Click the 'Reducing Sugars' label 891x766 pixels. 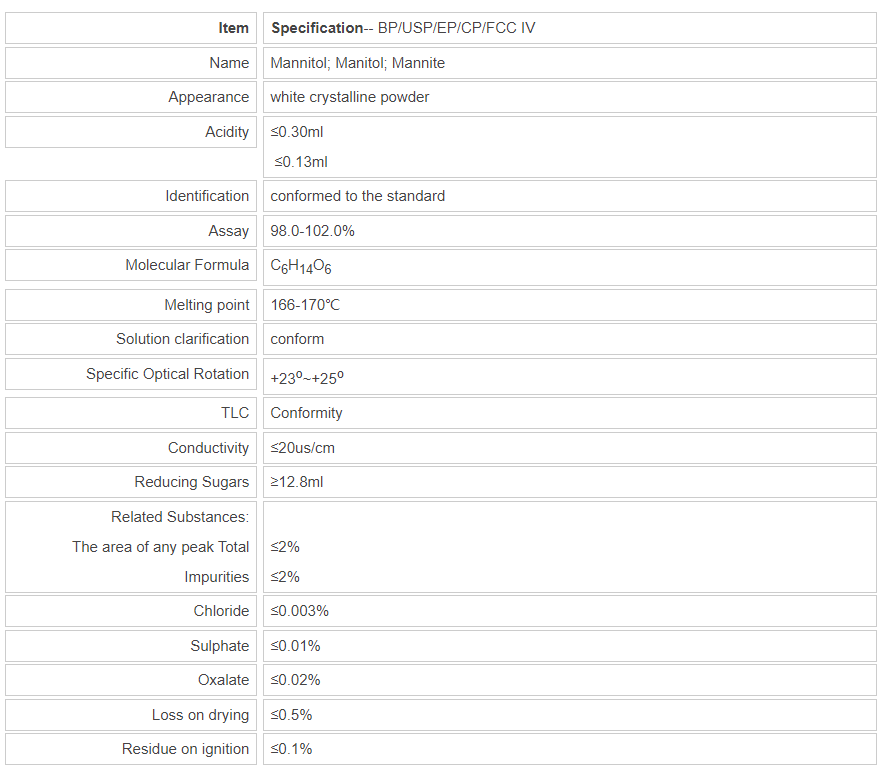click(192, 482)
